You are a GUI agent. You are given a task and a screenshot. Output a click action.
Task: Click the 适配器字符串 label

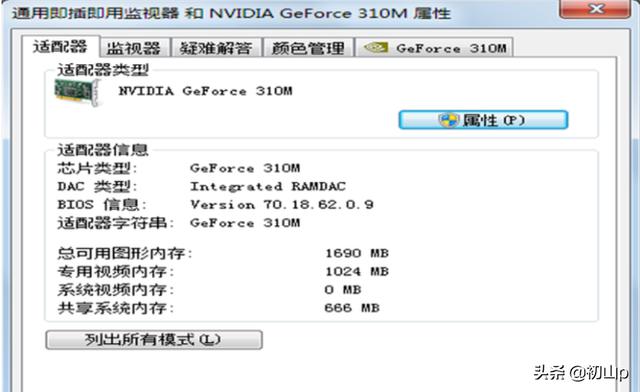point(116,223)
